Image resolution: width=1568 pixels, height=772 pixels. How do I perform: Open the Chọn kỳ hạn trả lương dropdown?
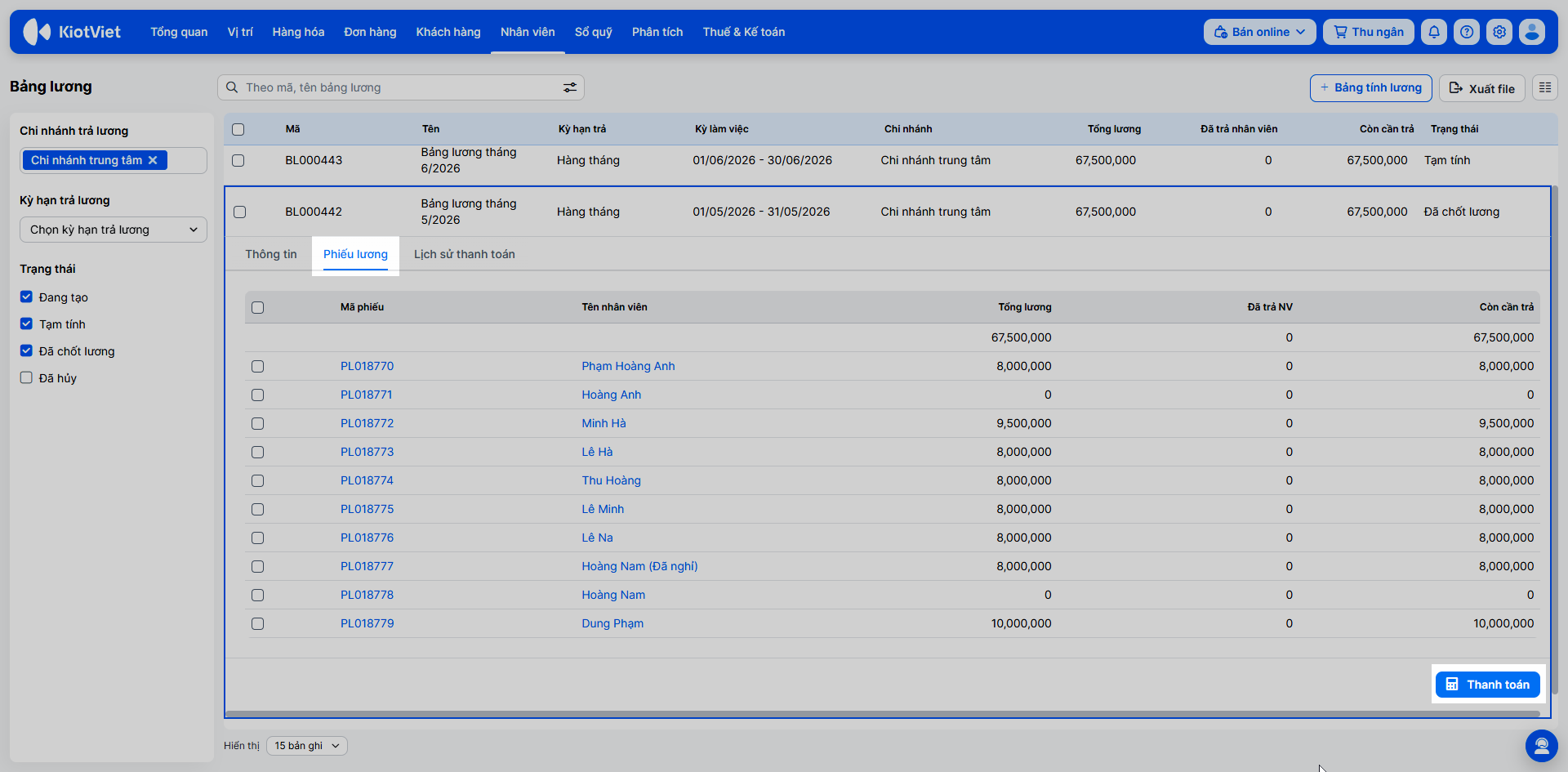point(114,230)
